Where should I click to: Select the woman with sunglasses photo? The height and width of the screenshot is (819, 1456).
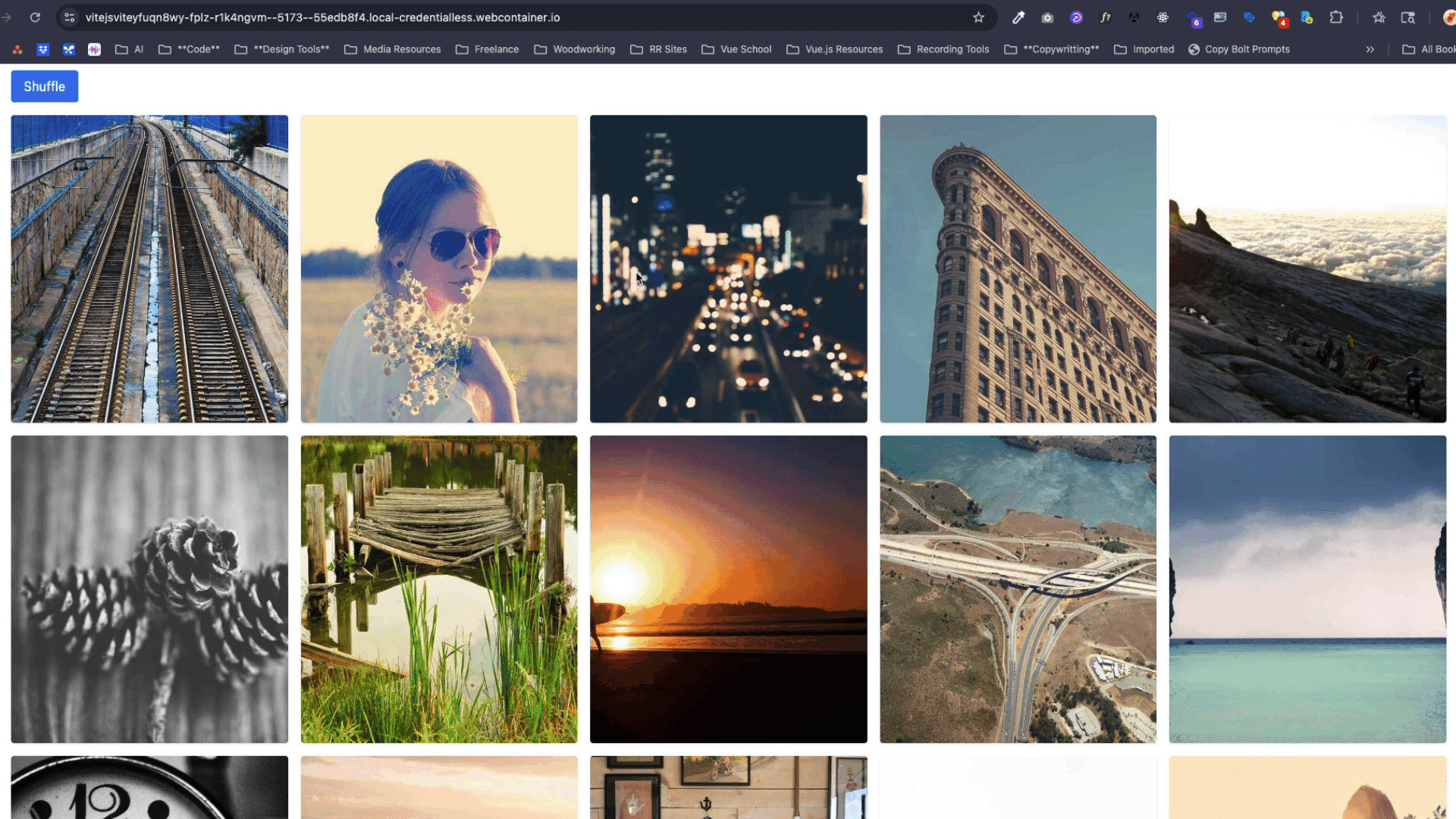(x=439, y=268)
